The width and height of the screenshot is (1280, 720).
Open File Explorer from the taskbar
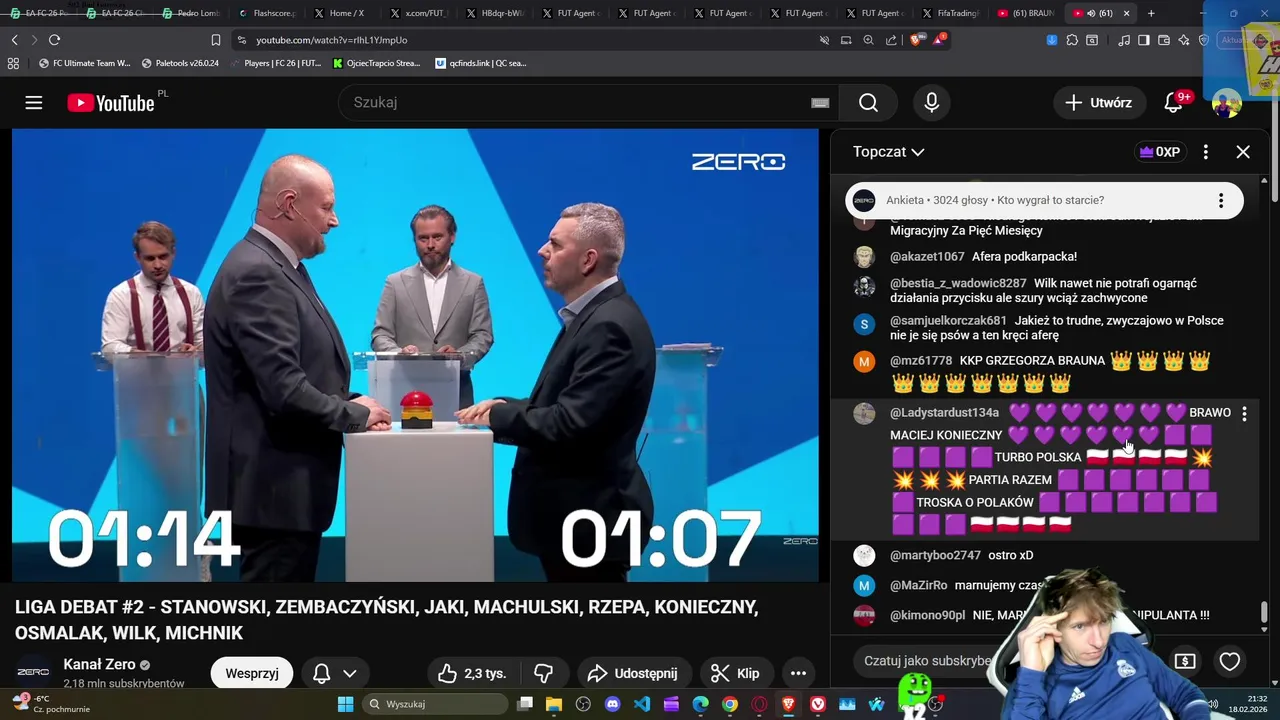tap(554, 704)
